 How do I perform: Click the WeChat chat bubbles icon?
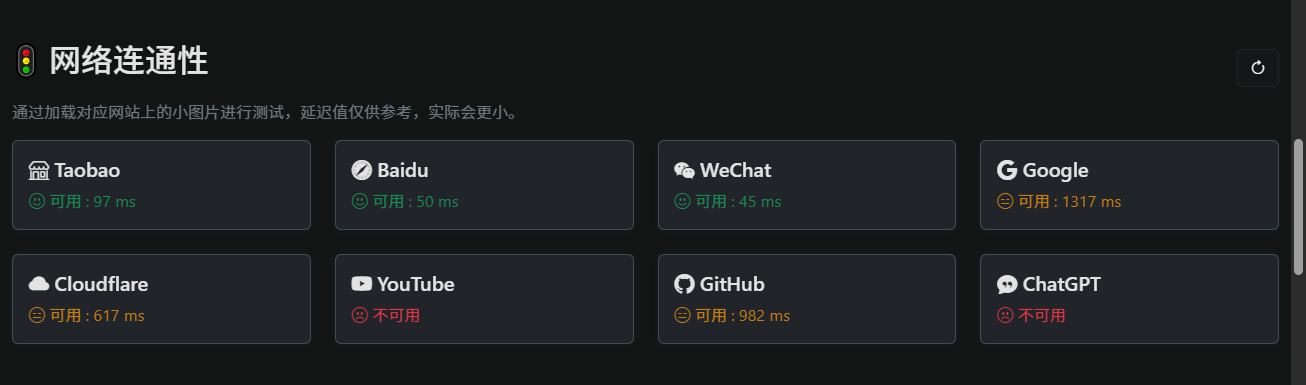click(684, 170)
